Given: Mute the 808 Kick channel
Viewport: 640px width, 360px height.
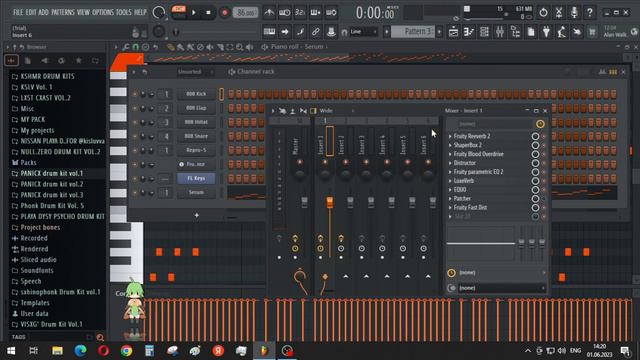Looking at the screenshot, I should pos(135,94).
